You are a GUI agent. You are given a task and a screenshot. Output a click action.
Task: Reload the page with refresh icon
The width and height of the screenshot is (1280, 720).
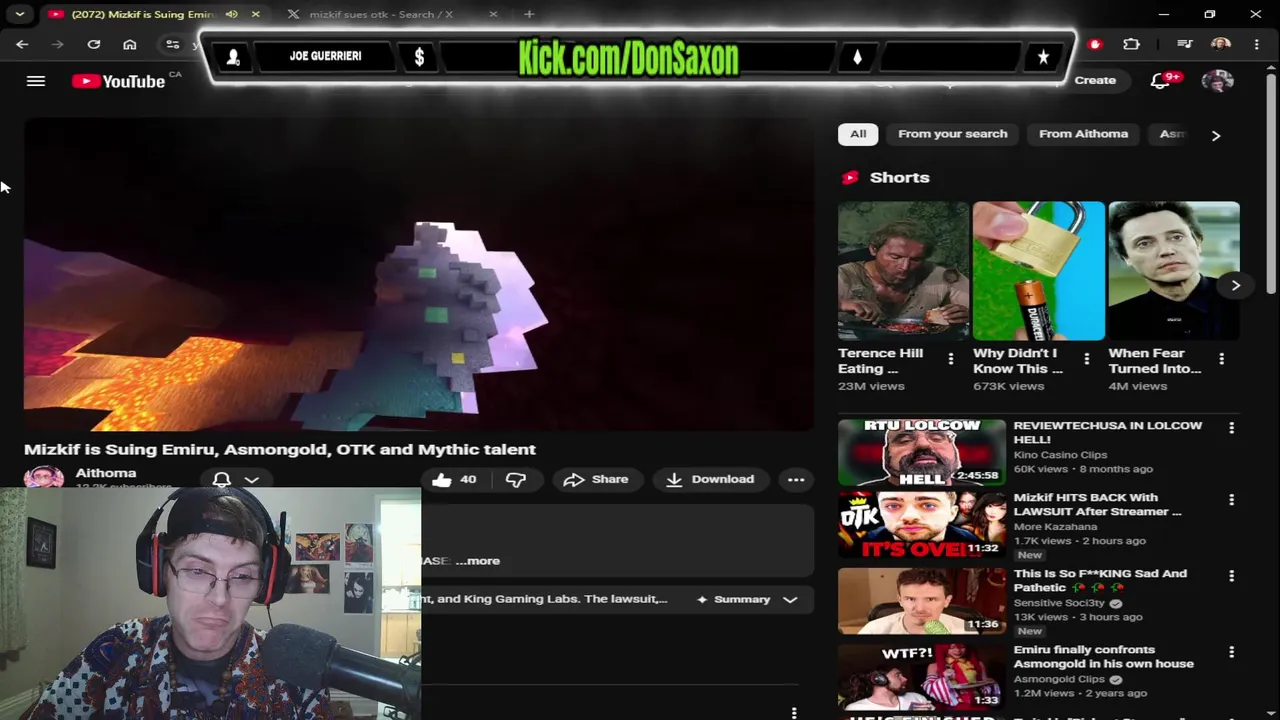click(x=94, y=44)
